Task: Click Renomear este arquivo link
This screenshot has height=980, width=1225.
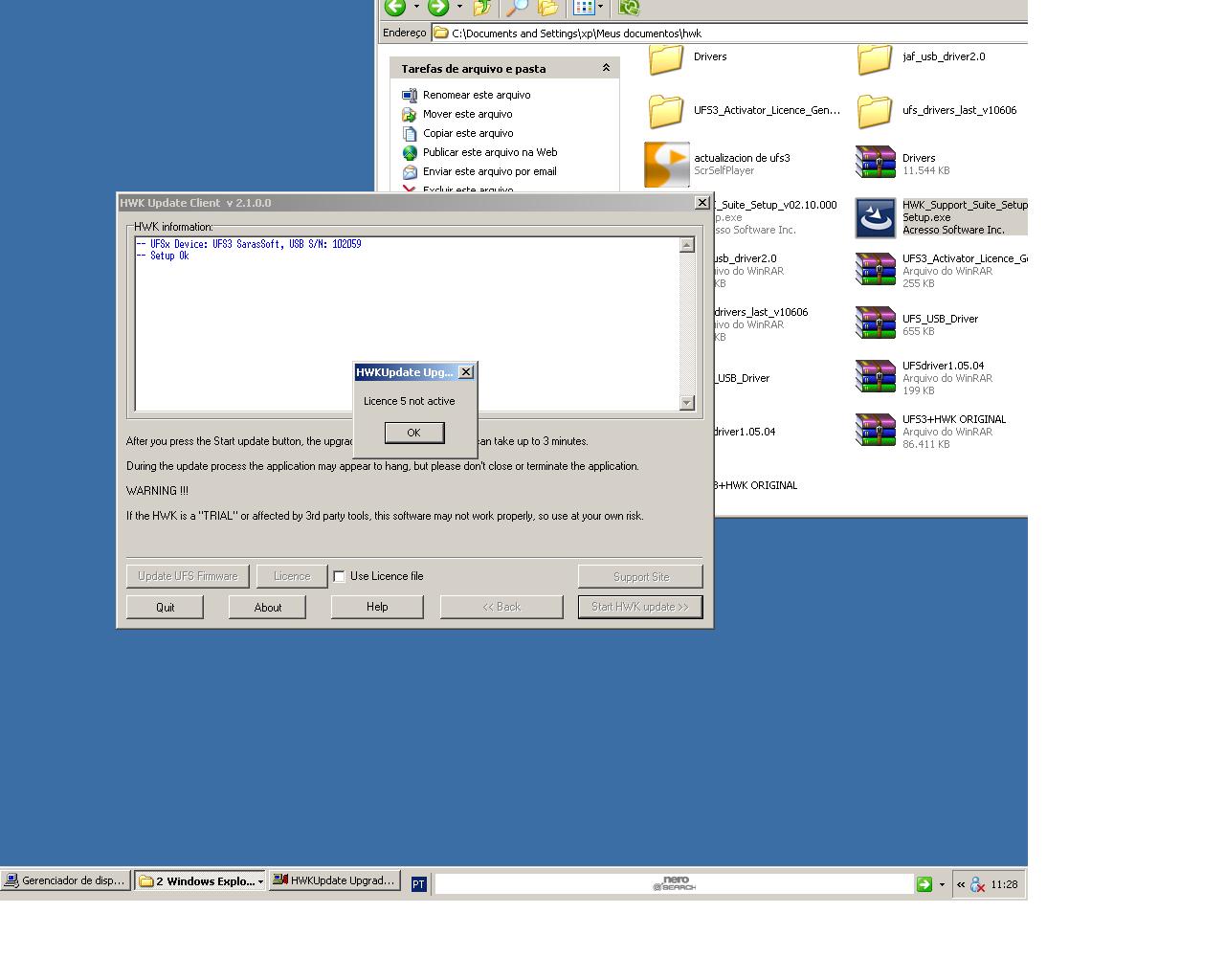Action: pos(477,95)
